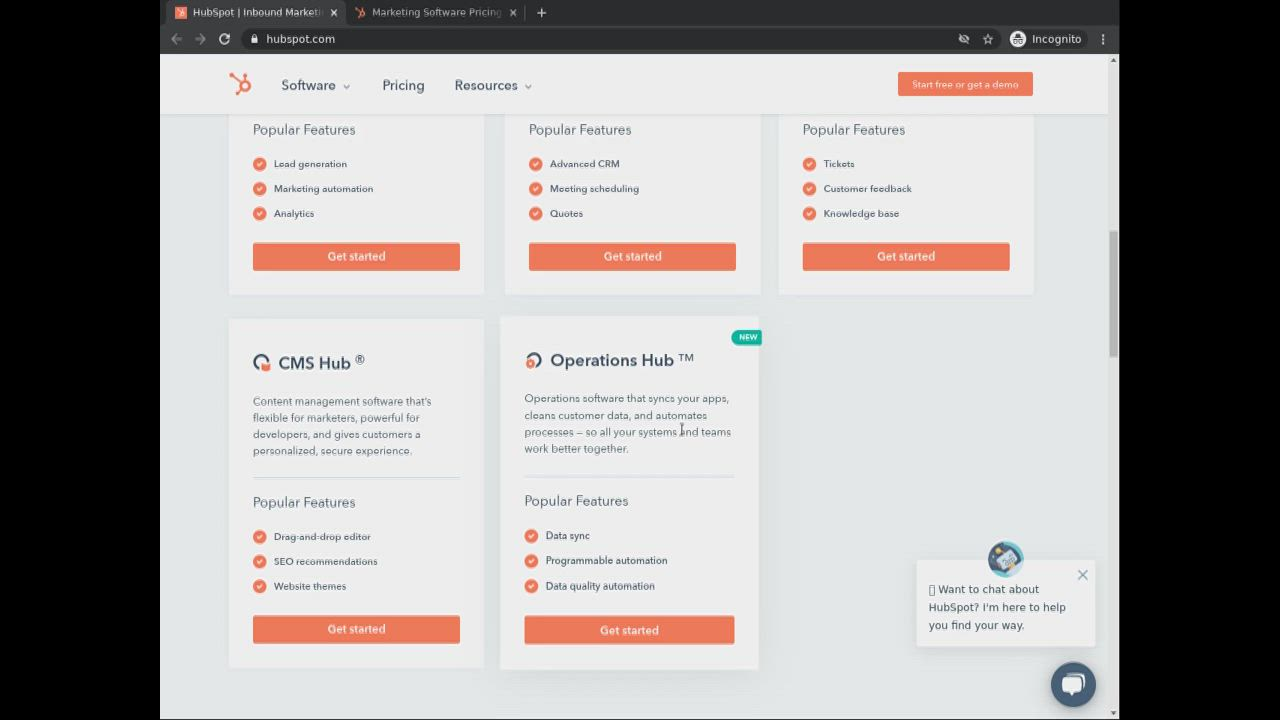The height and width of the screenshot is (720, 1280).
Task: Expand the Resources dropdown menu
Action: (x=493, y=85)
